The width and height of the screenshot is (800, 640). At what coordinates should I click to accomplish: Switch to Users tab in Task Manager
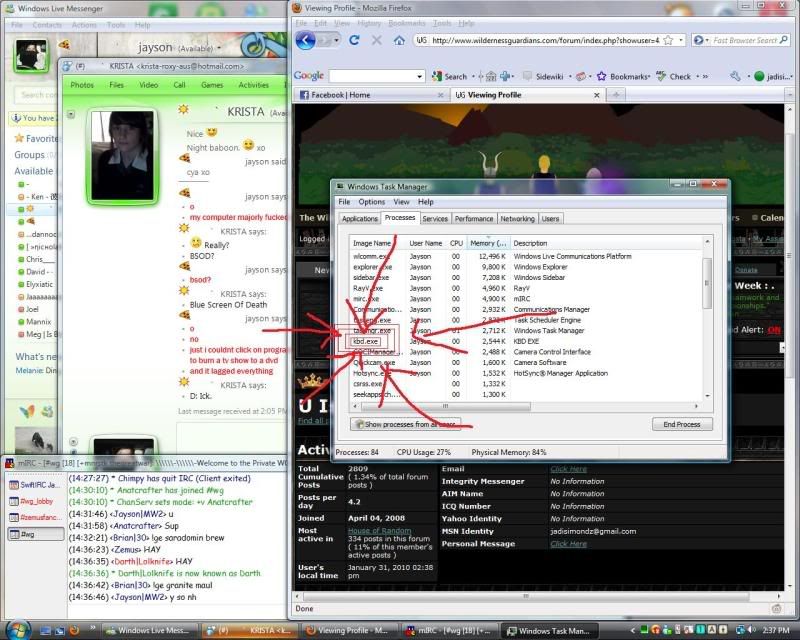550,218
